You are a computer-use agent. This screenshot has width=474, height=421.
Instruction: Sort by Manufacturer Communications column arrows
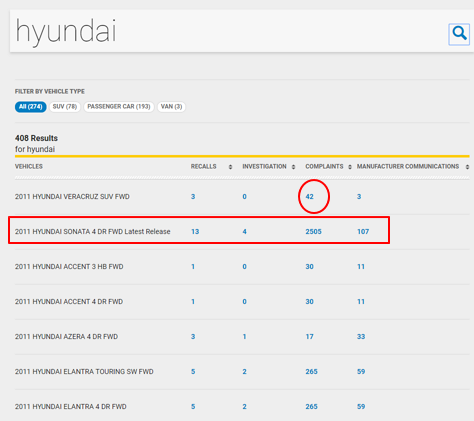[467, 167]
